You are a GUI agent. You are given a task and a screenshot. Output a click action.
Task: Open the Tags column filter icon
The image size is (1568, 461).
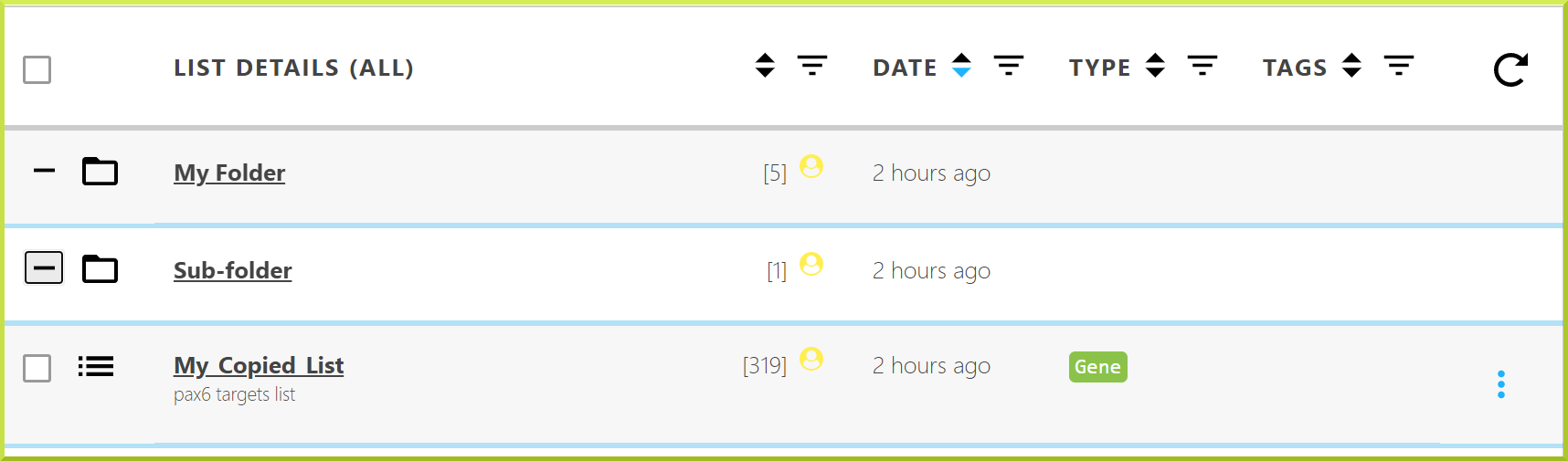(x=1399, y=65)
